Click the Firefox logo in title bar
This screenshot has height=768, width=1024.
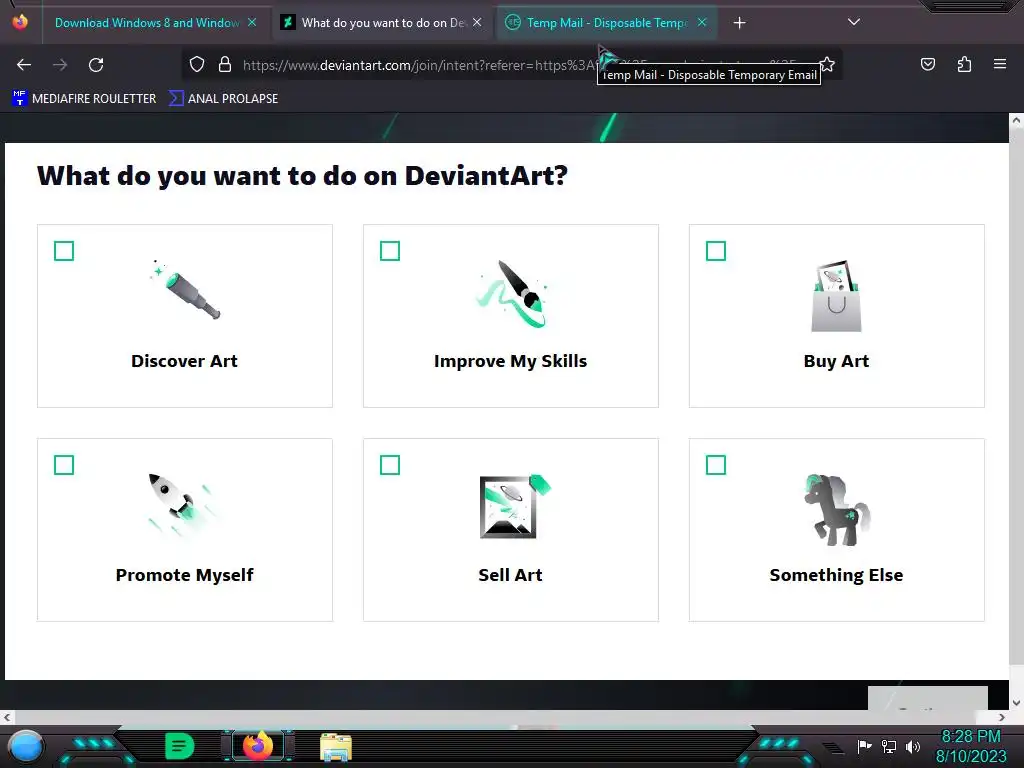click(20, 22)
